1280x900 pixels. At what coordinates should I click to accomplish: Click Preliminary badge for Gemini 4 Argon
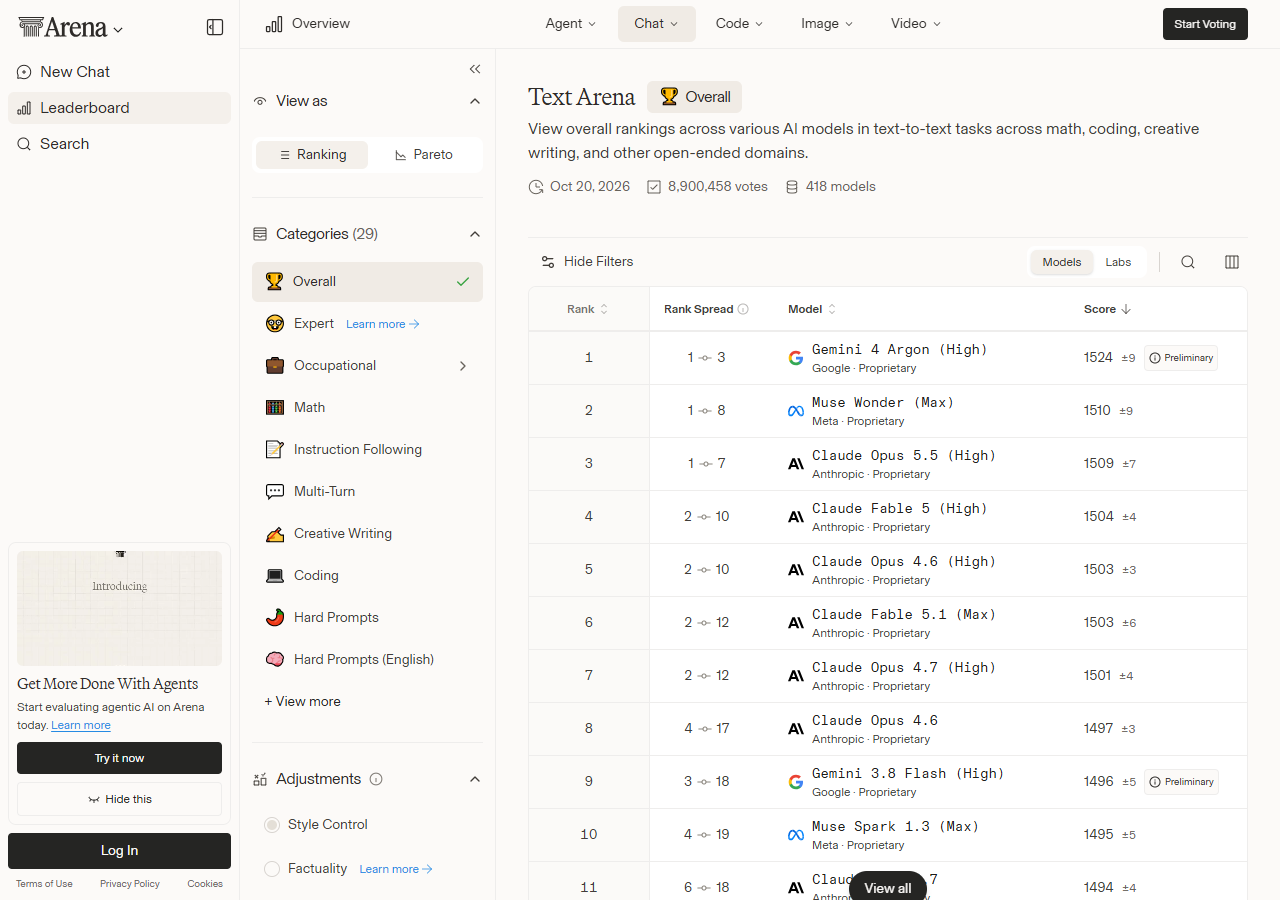pyautogui.click(x=1181, y=358)
